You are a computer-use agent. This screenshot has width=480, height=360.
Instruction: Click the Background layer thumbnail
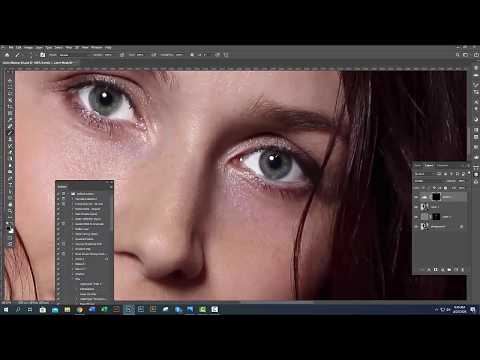point(425,227)
